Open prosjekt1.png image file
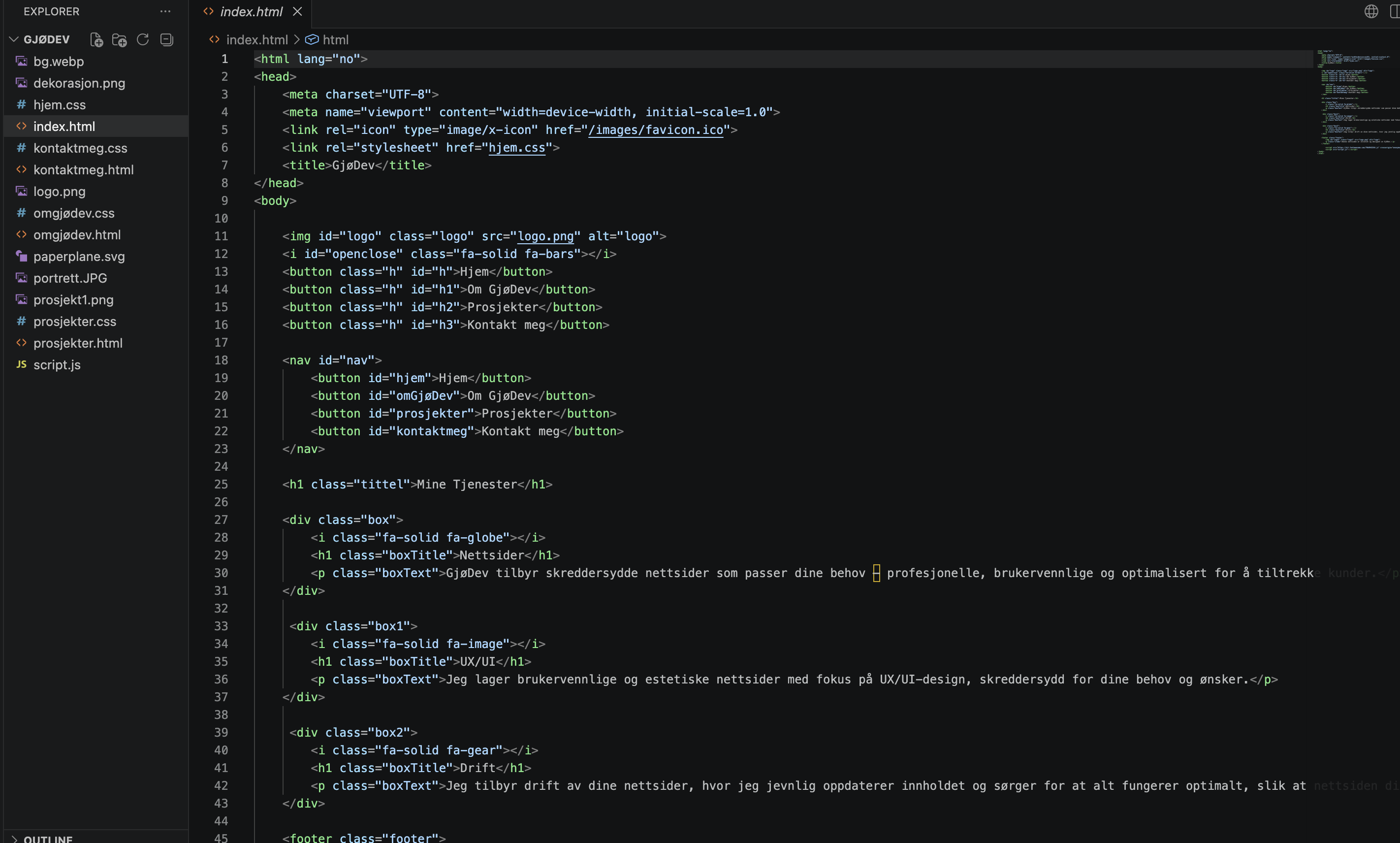 [96, 299]
